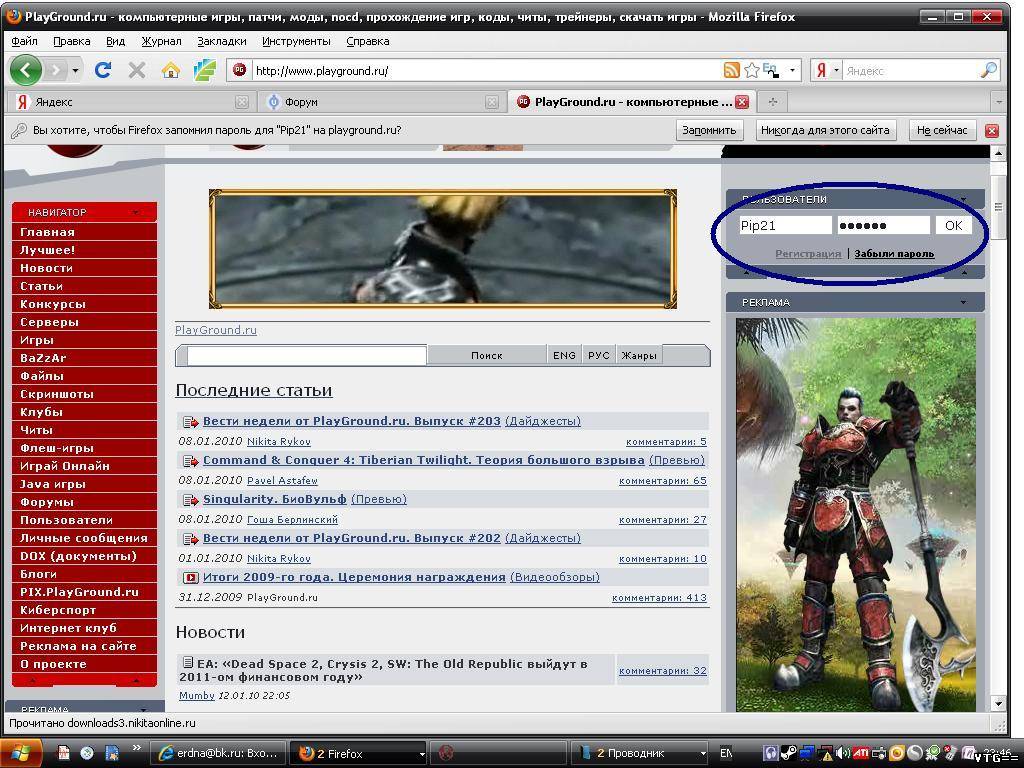Click the Pip21 username field
This screenshot has width=1024, height=768.
point(784,225)
